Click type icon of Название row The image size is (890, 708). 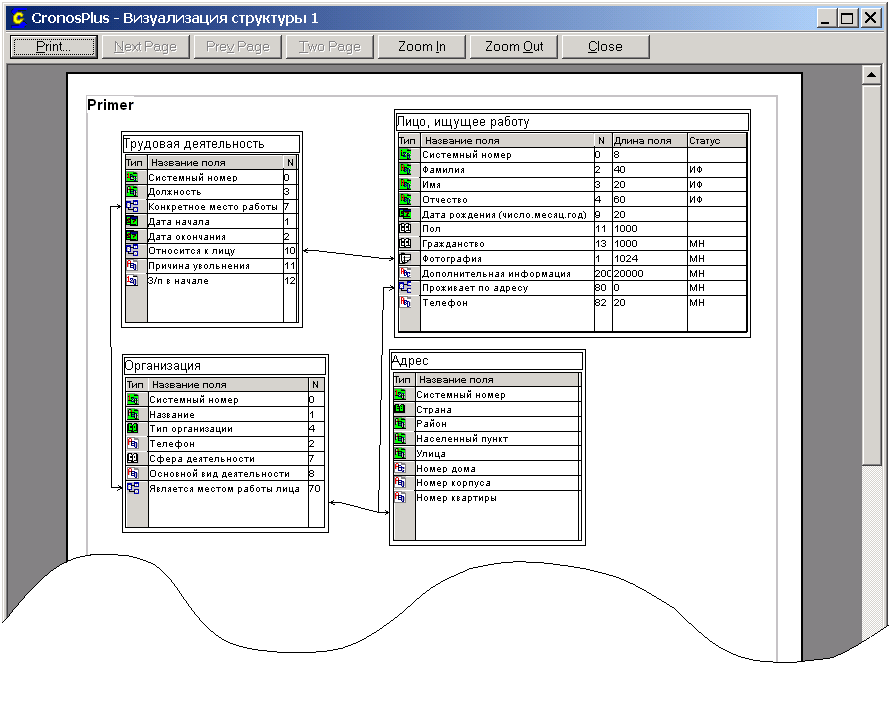tap(133, 414)
